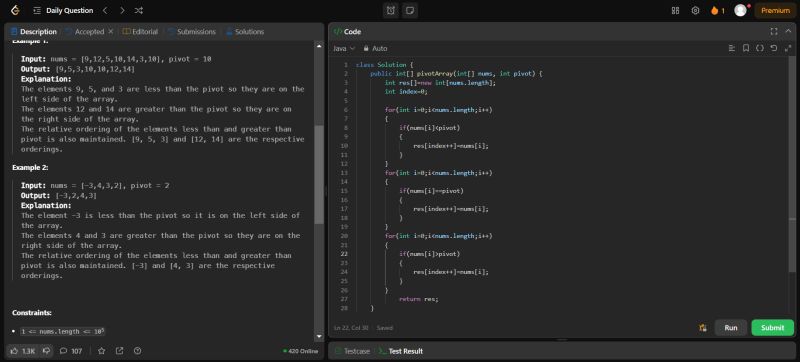Screen dimensions: 800x362
Task: Collapse the Code panel with chevron
Action: tap(788, 32)
